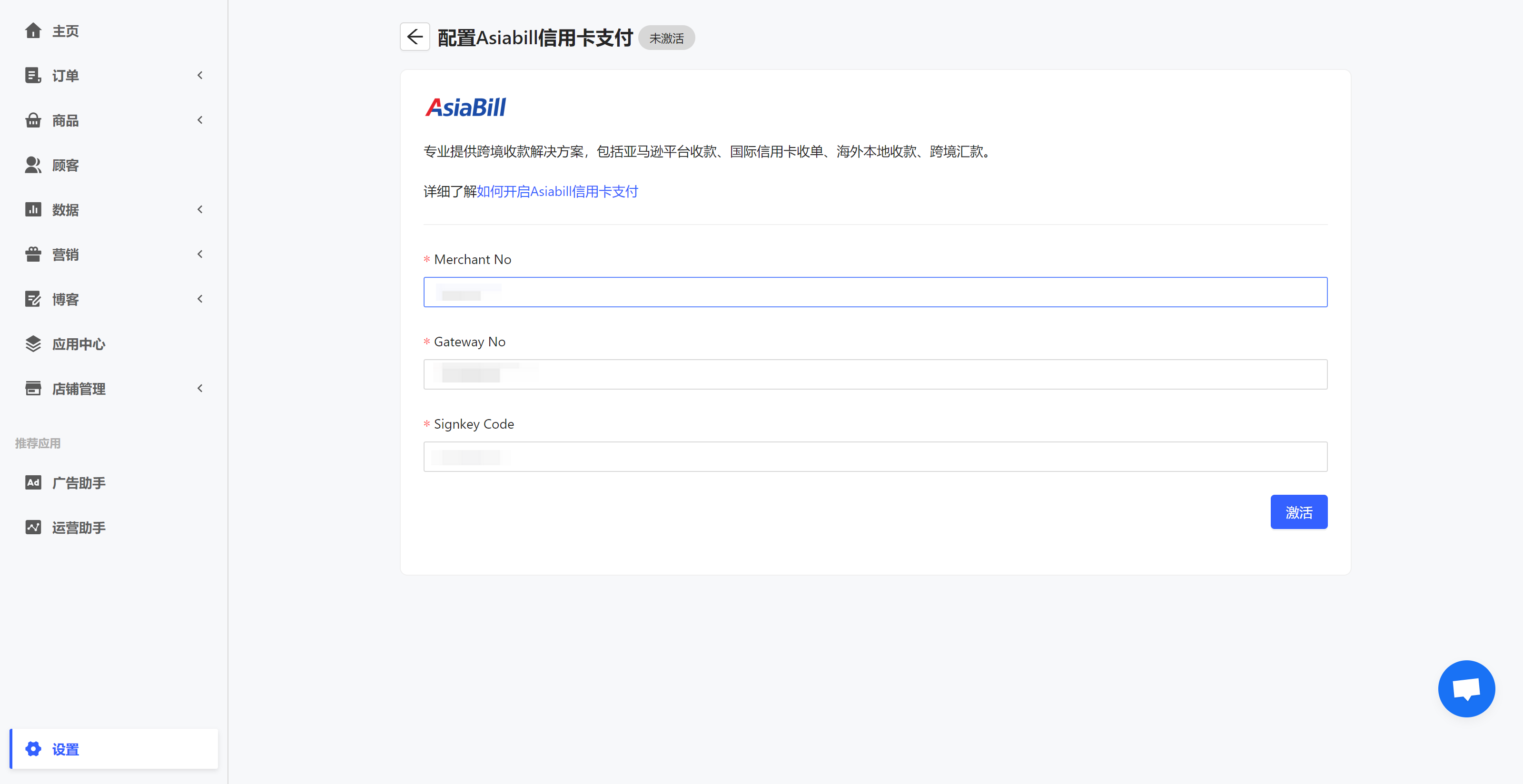Click the Merchant No field label
Image resolution: width=1523 pixels, height=784 pixels.
(x=473, y=259)
